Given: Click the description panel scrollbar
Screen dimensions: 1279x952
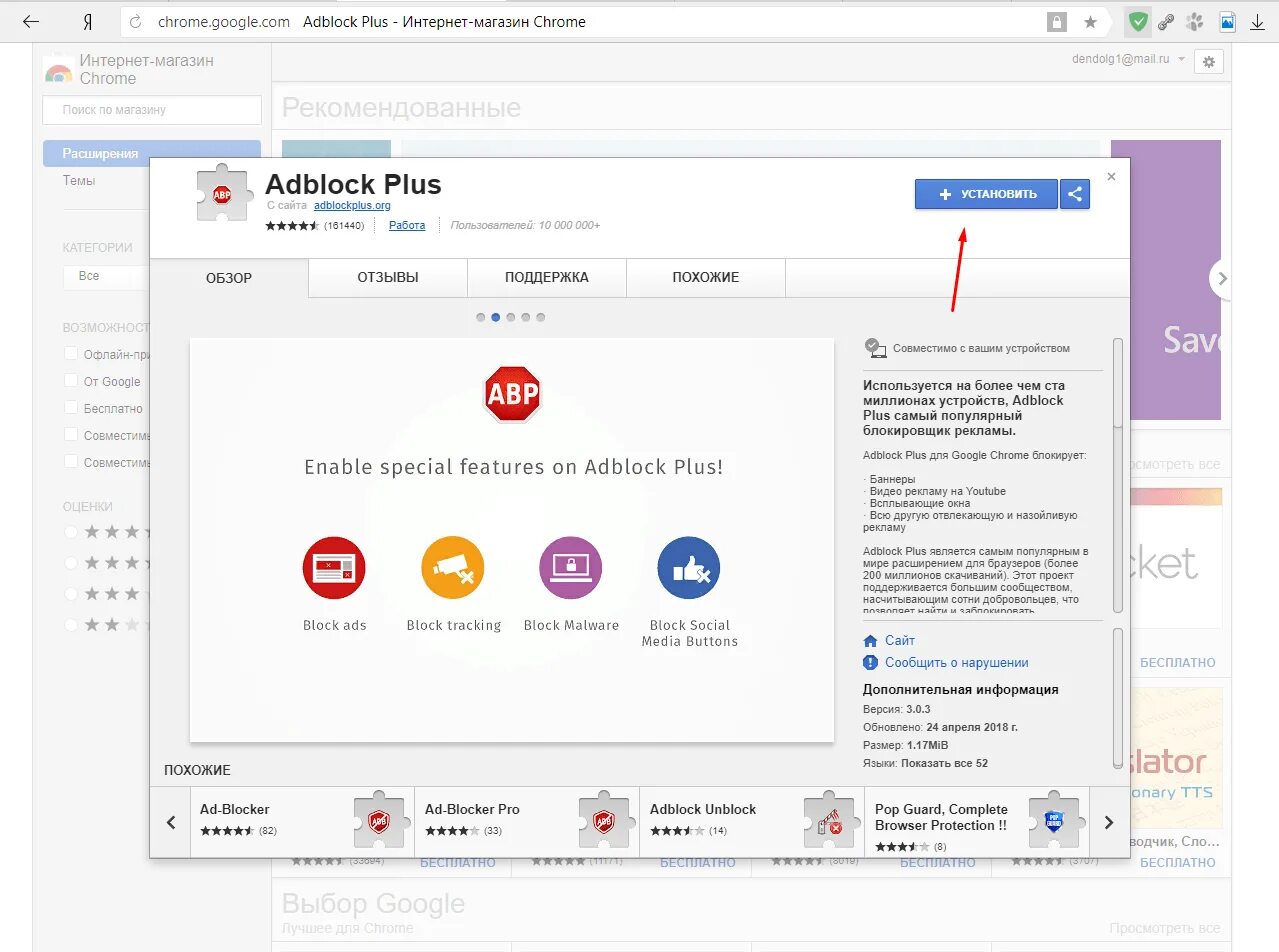Looking at the screenshot, I should click(x=1118, y=383).
